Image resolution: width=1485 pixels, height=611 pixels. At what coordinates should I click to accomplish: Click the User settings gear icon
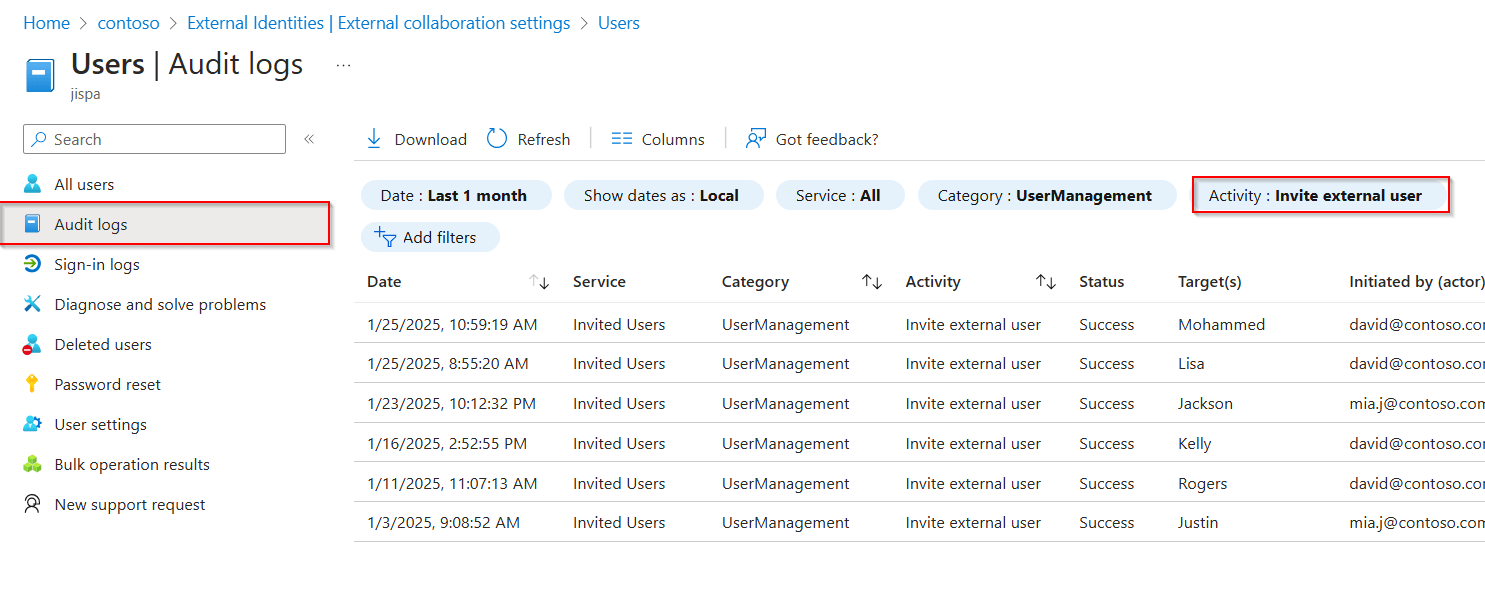tap(33, 424)
